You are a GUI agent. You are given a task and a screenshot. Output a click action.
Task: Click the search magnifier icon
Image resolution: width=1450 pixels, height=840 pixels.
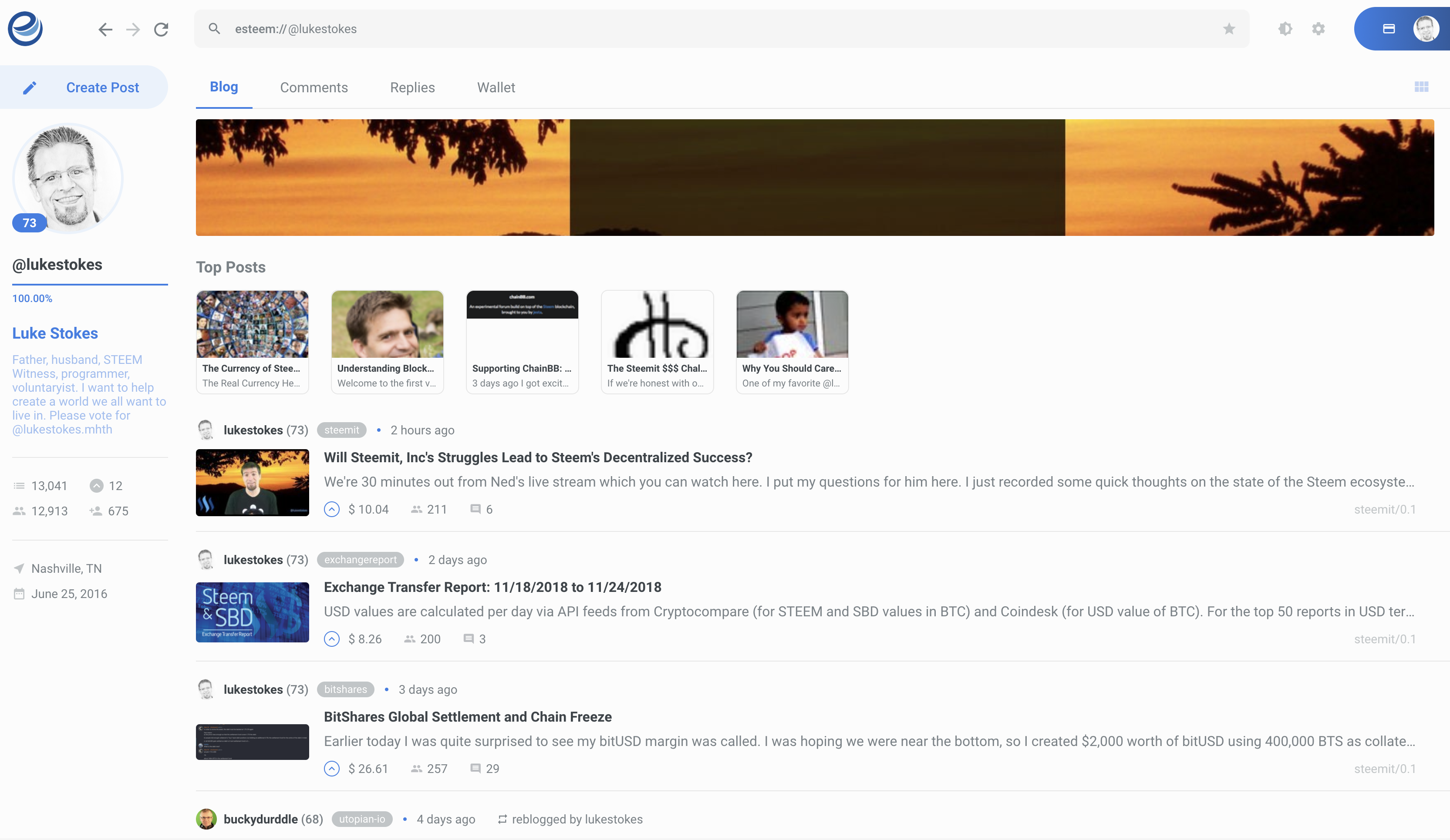[214, 29]
